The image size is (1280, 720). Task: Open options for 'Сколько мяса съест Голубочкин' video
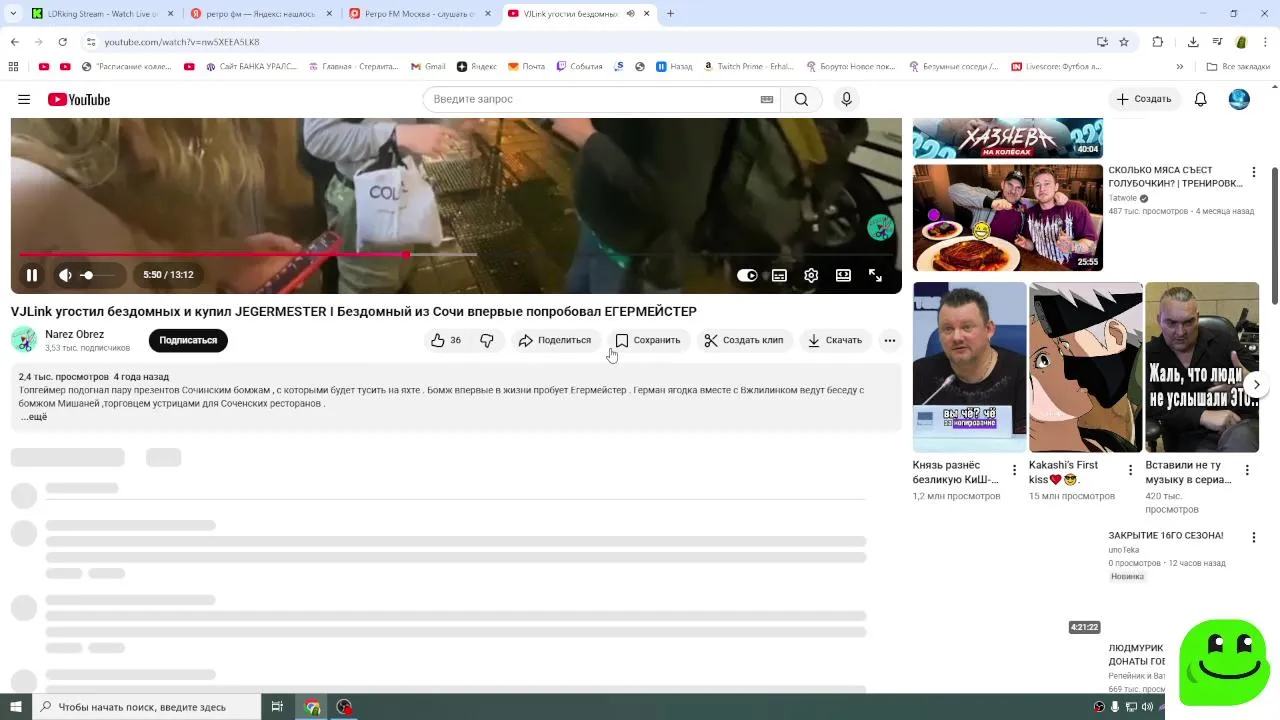coord(1253,173)
